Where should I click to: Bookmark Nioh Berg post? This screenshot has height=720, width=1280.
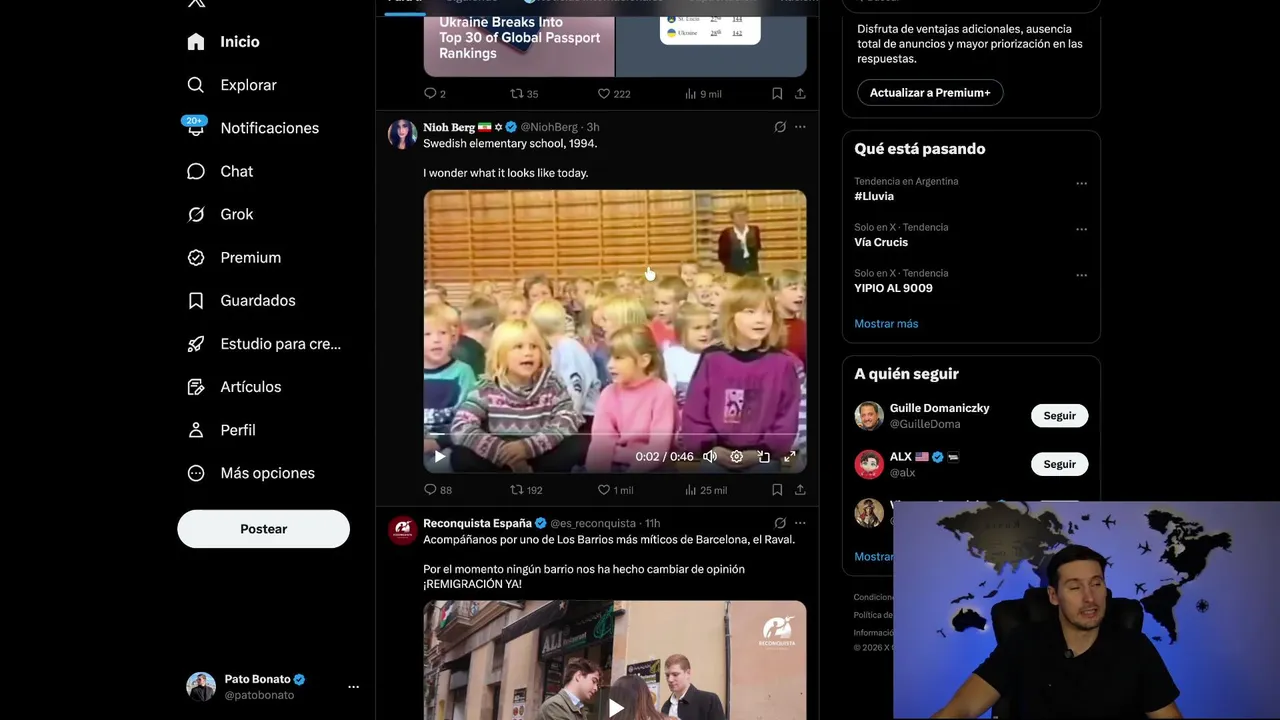(x=777, y=490)
